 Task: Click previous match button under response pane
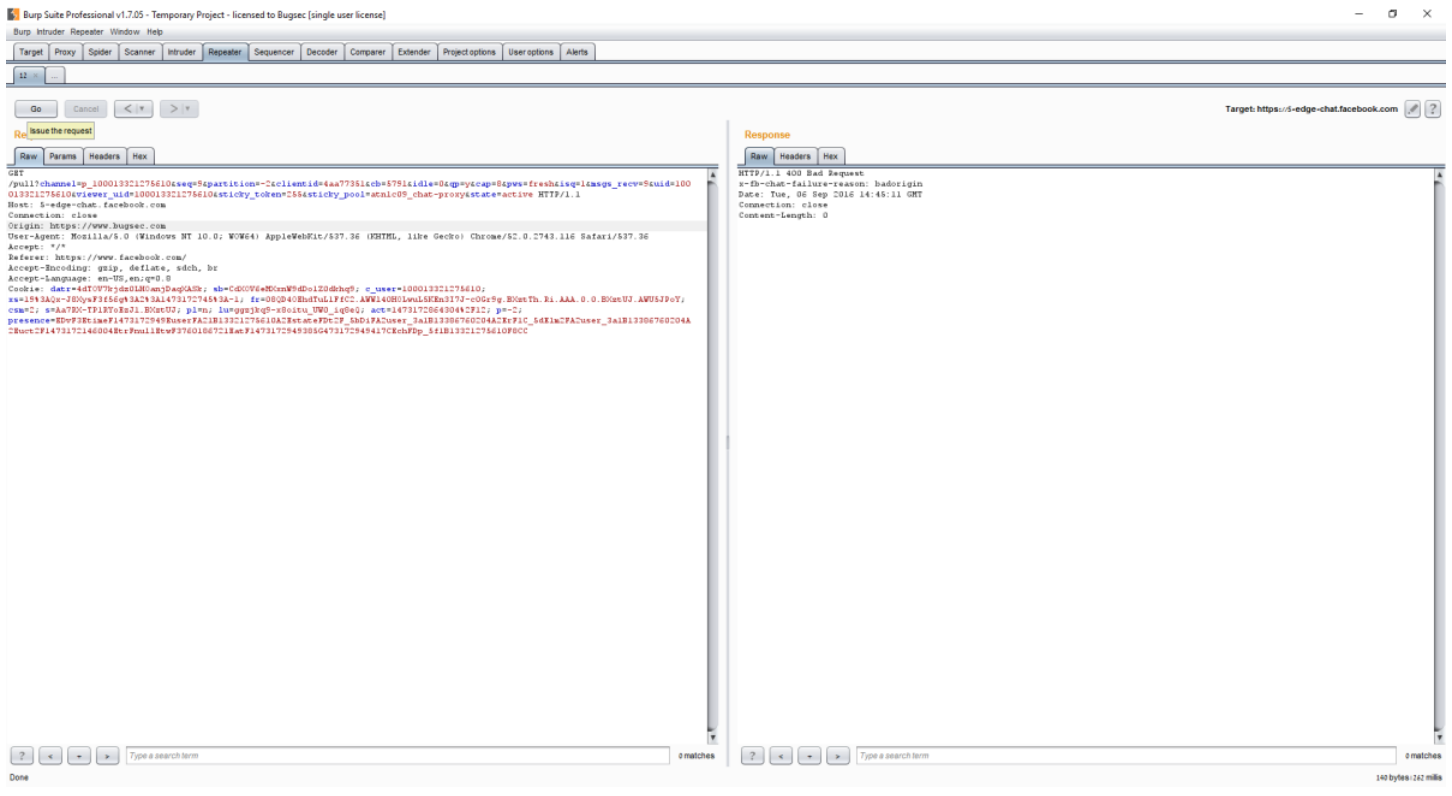click(x=782, y=755)
